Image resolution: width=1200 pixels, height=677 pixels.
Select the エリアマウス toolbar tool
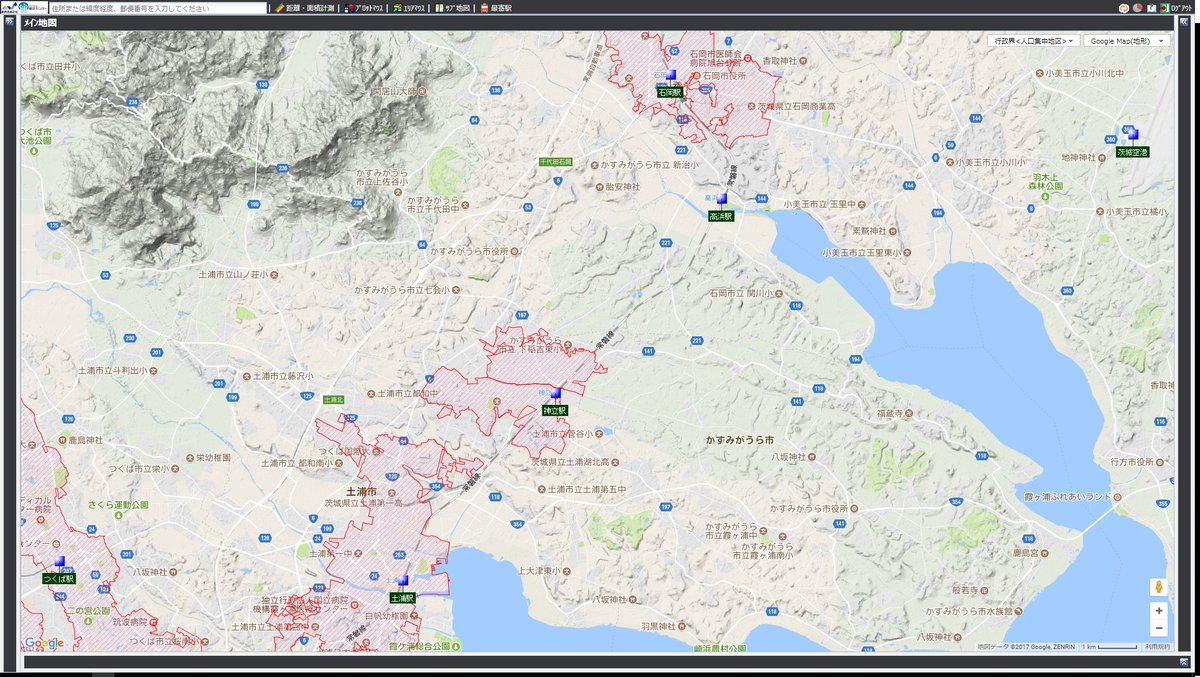pyautogui.click(x=410, y=8)
